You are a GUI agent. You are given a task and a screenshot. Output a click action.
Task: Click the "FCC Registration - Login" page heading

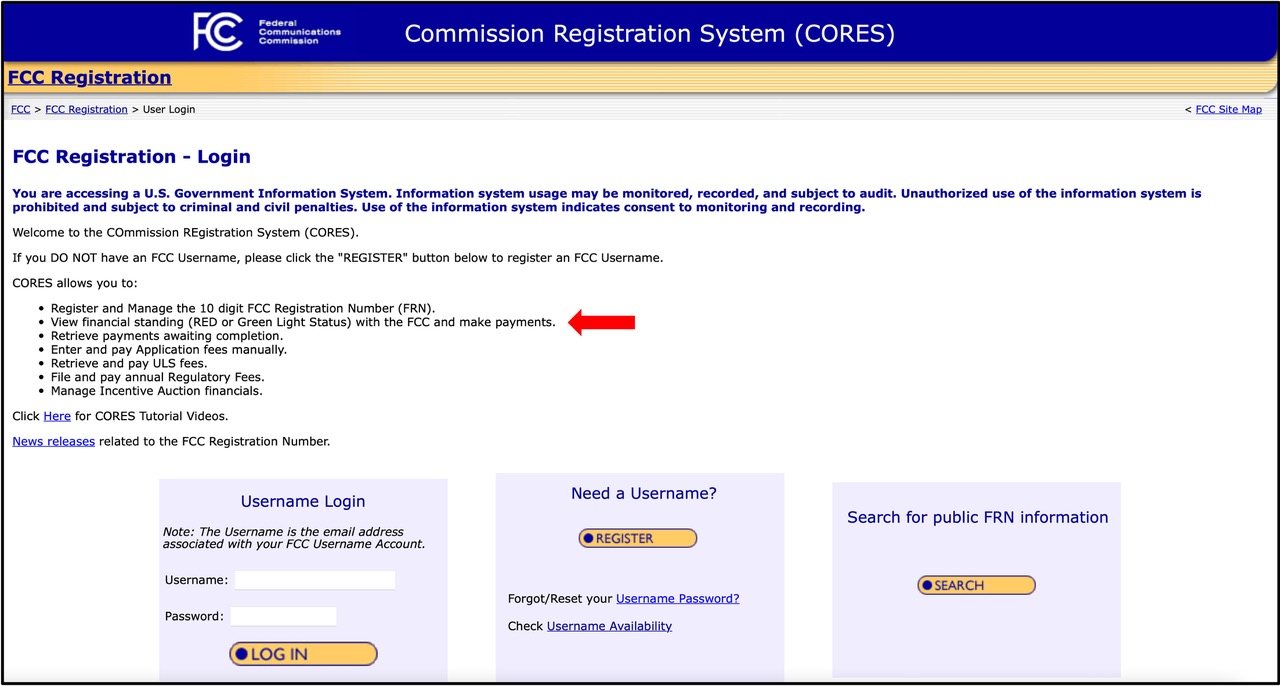point(131,157)
